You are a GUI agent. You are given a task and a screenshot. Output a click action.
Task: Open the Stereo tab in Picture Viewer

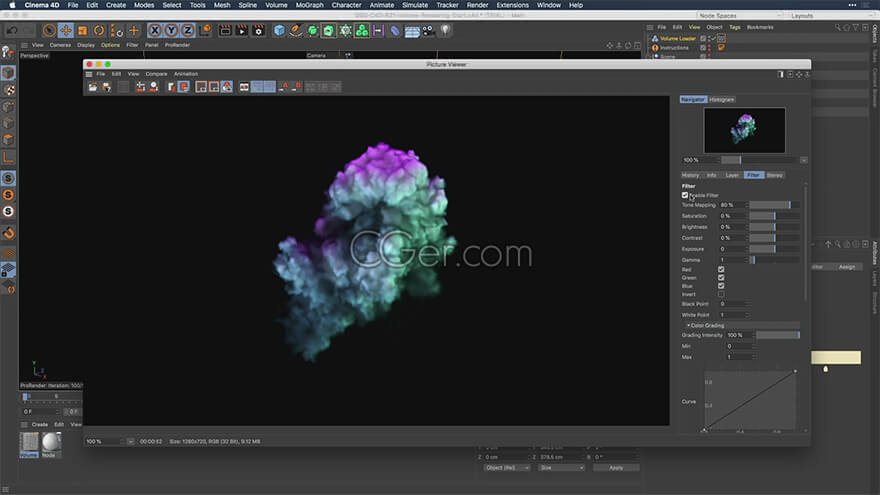774,175
